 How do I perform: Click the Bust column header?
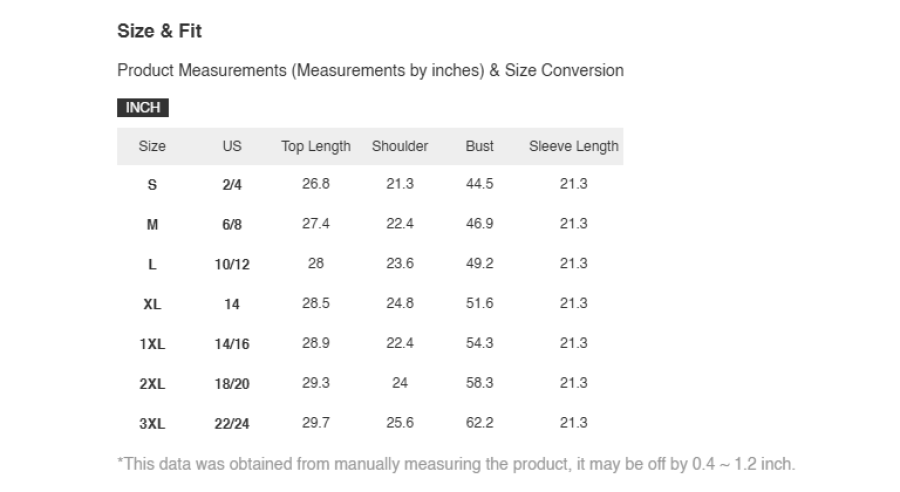pyautogui.click(x=479, y=146)
